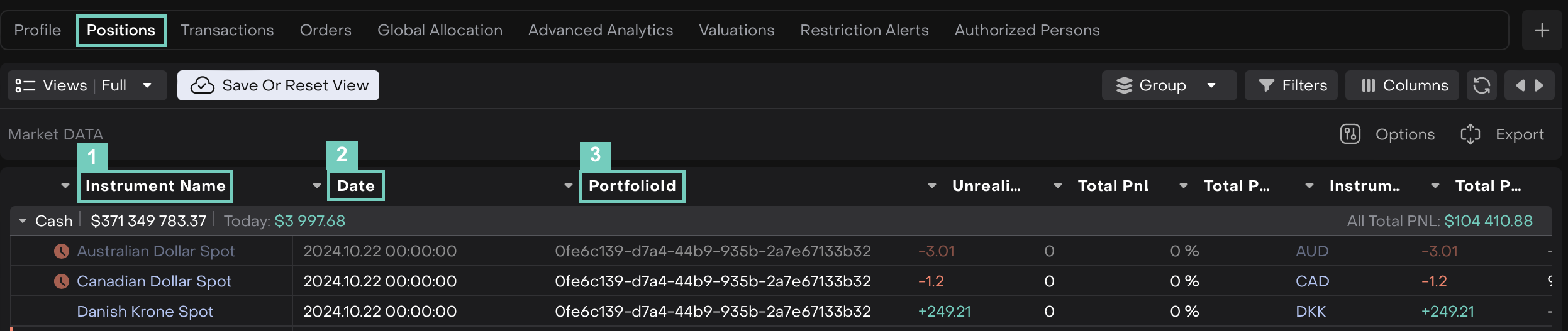Open the Options settings
1568x331 pixels.
click(x=1388, y=134)
